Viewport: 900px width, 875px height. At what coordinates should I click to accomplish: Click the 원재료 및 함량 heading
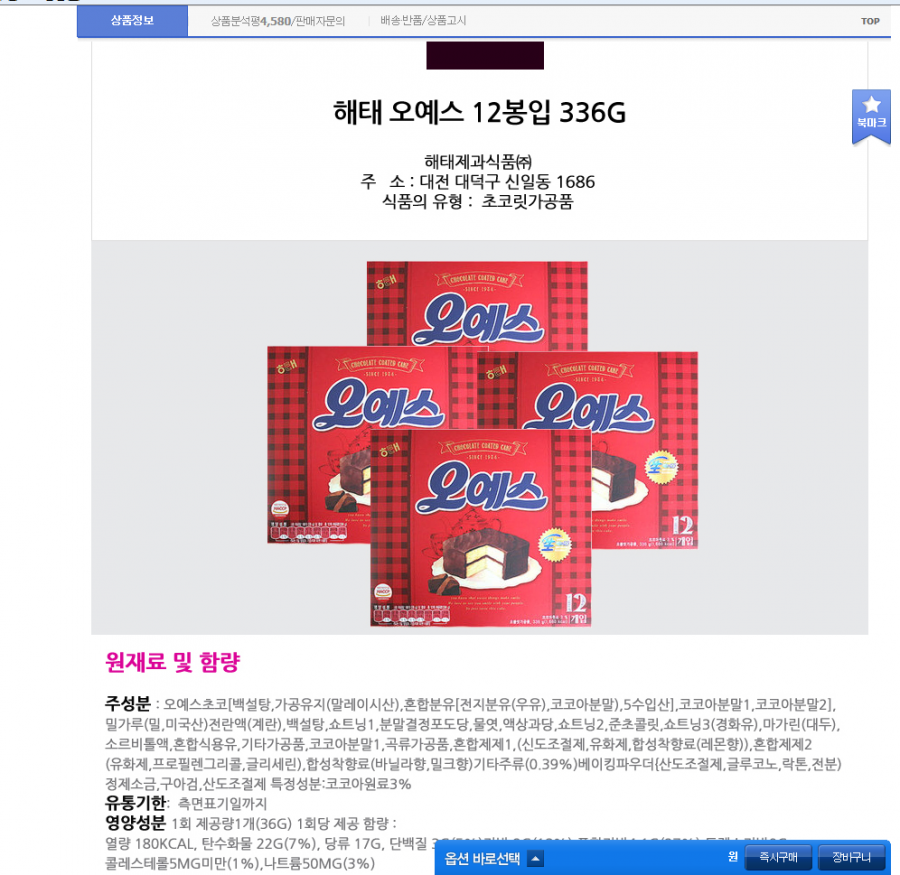[x=173, y=662]
